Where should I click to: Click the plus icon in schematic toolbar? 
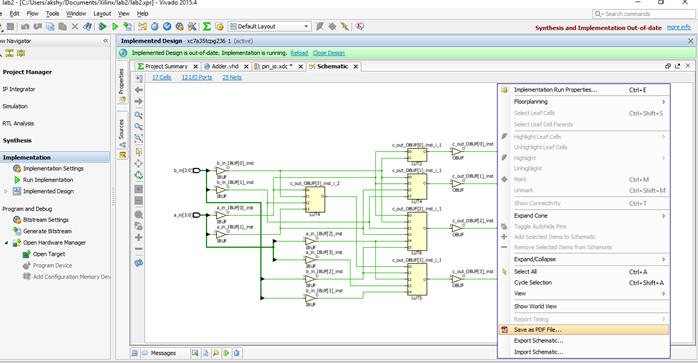tap(139, 237)
